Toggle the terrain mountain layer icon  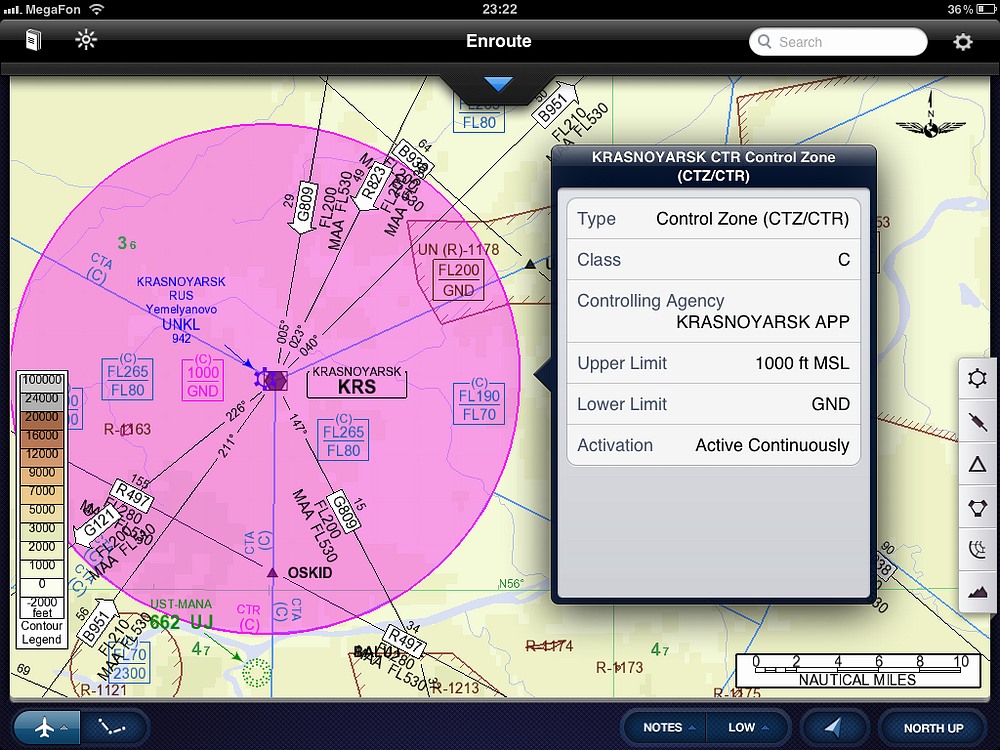[978, 591]
